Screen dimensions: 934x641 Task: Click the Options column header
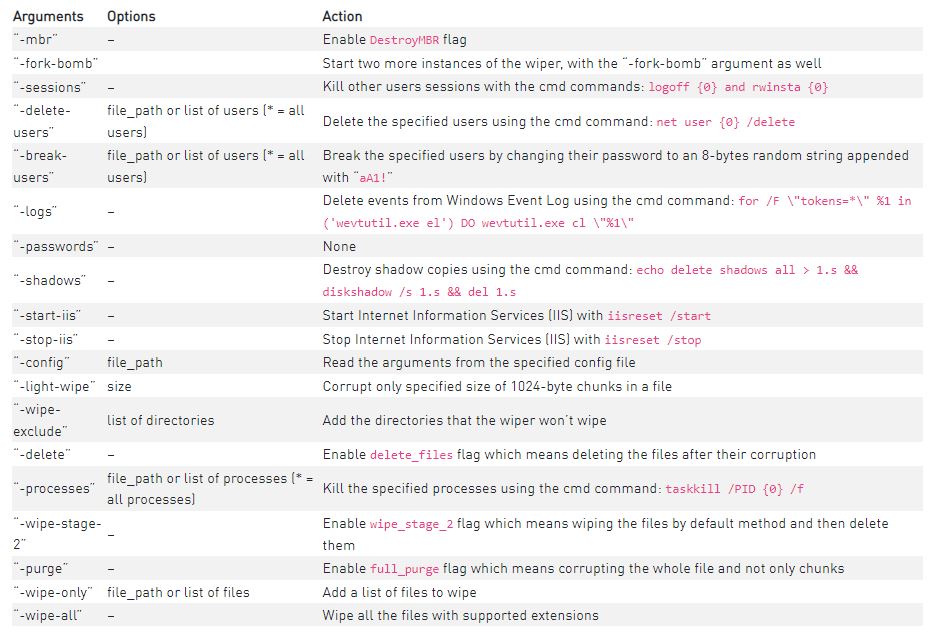point(131,16)
